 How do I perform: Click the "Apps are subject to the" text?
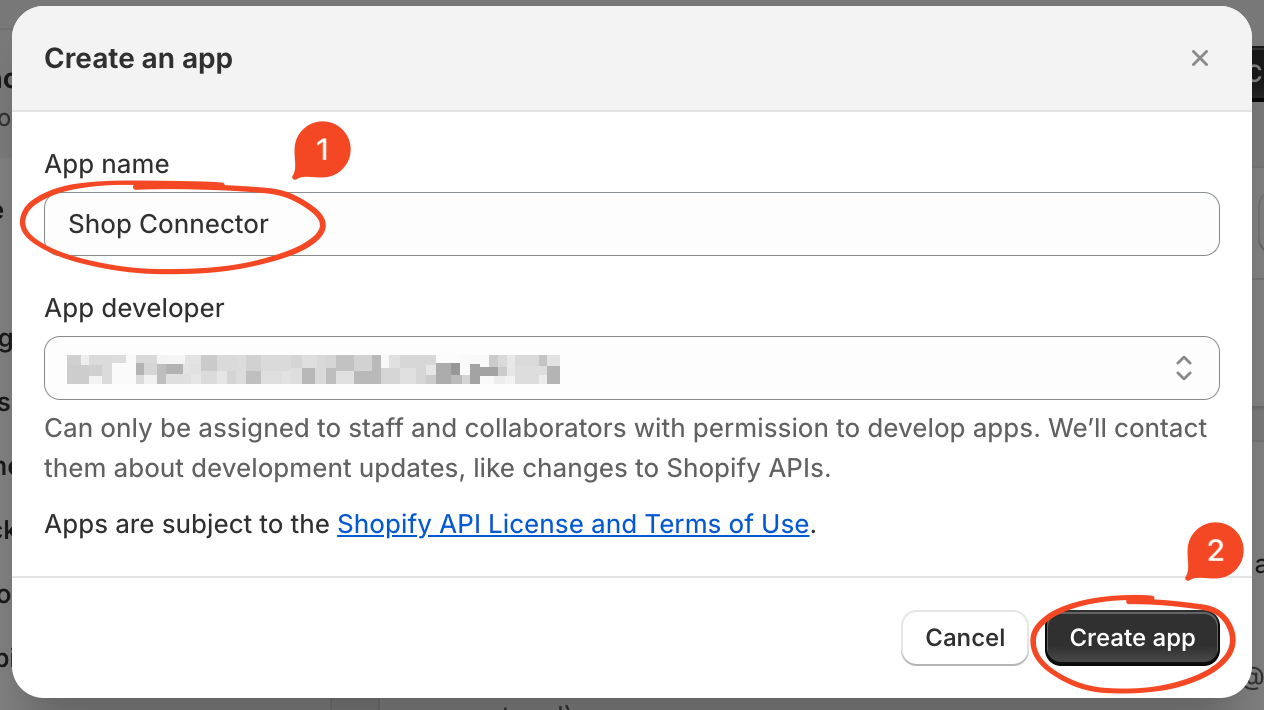(187, 524)
